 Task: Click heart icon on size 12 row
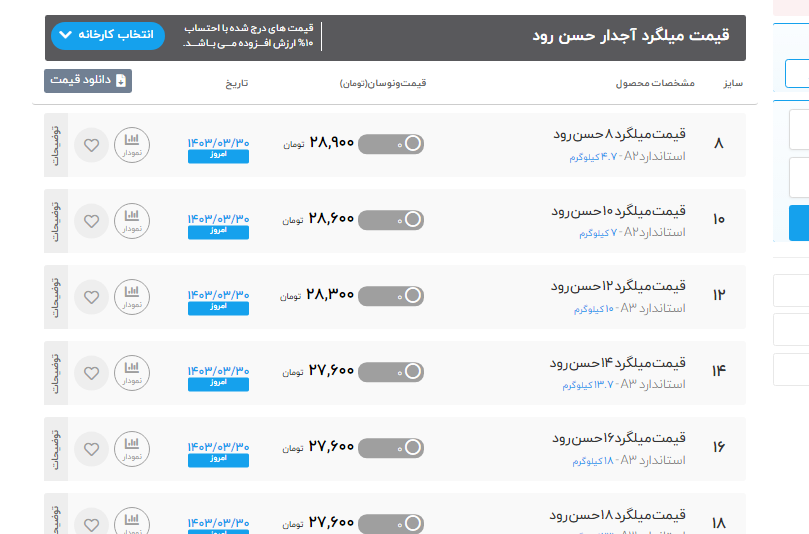[91, 297]
